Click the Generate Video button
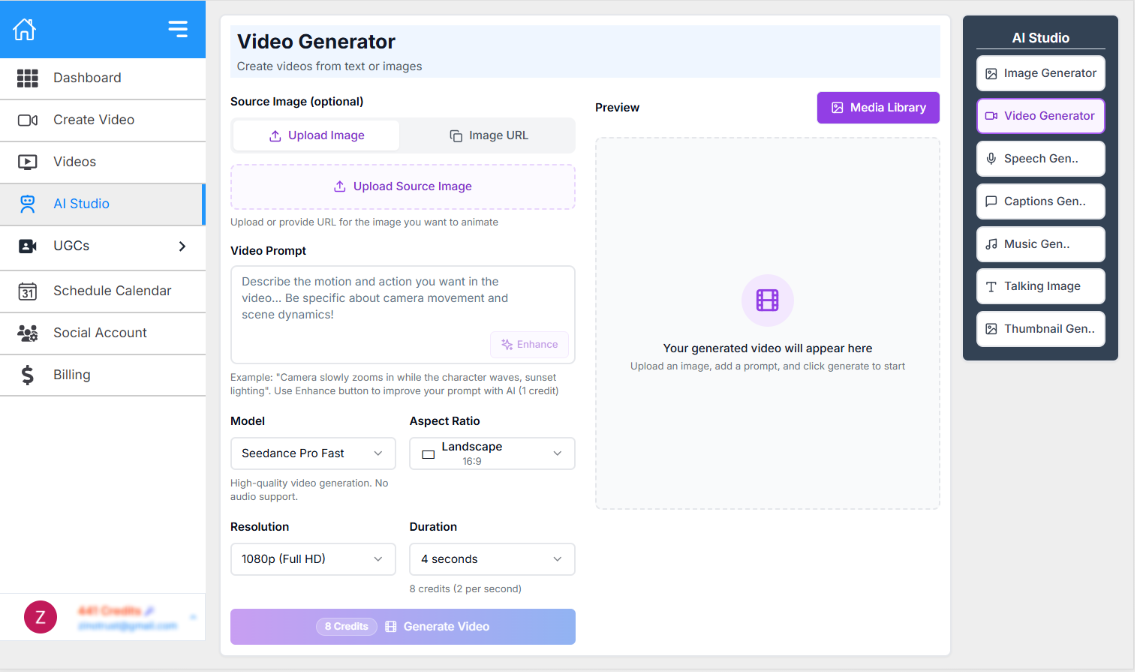The height and width of the screenshot is (672, 1135). click(402, 626)
